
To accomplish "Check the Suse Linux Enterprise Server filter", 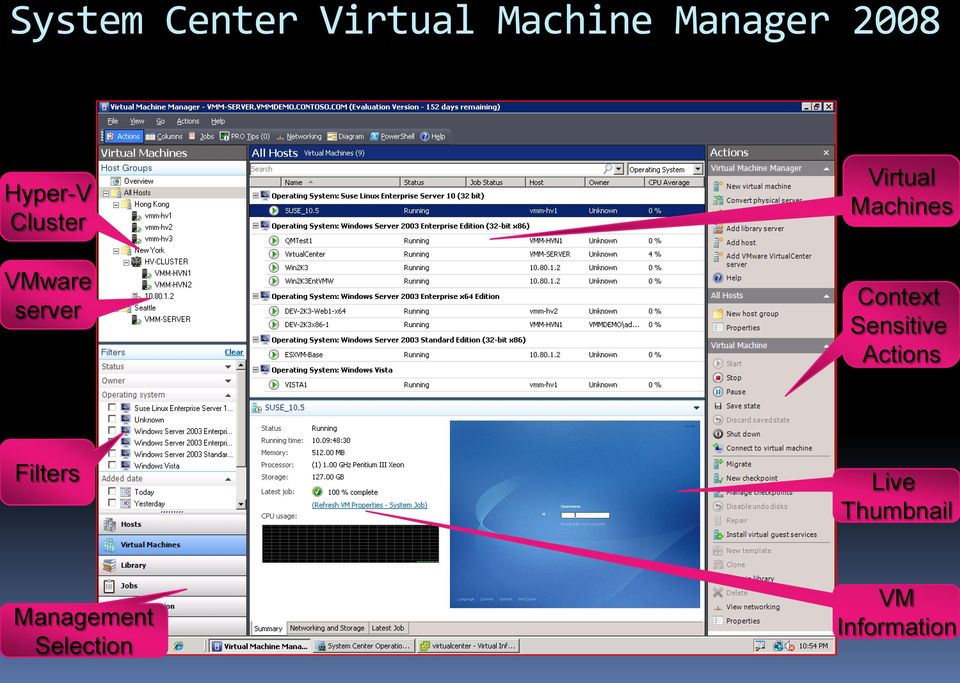I will (111, 408).
